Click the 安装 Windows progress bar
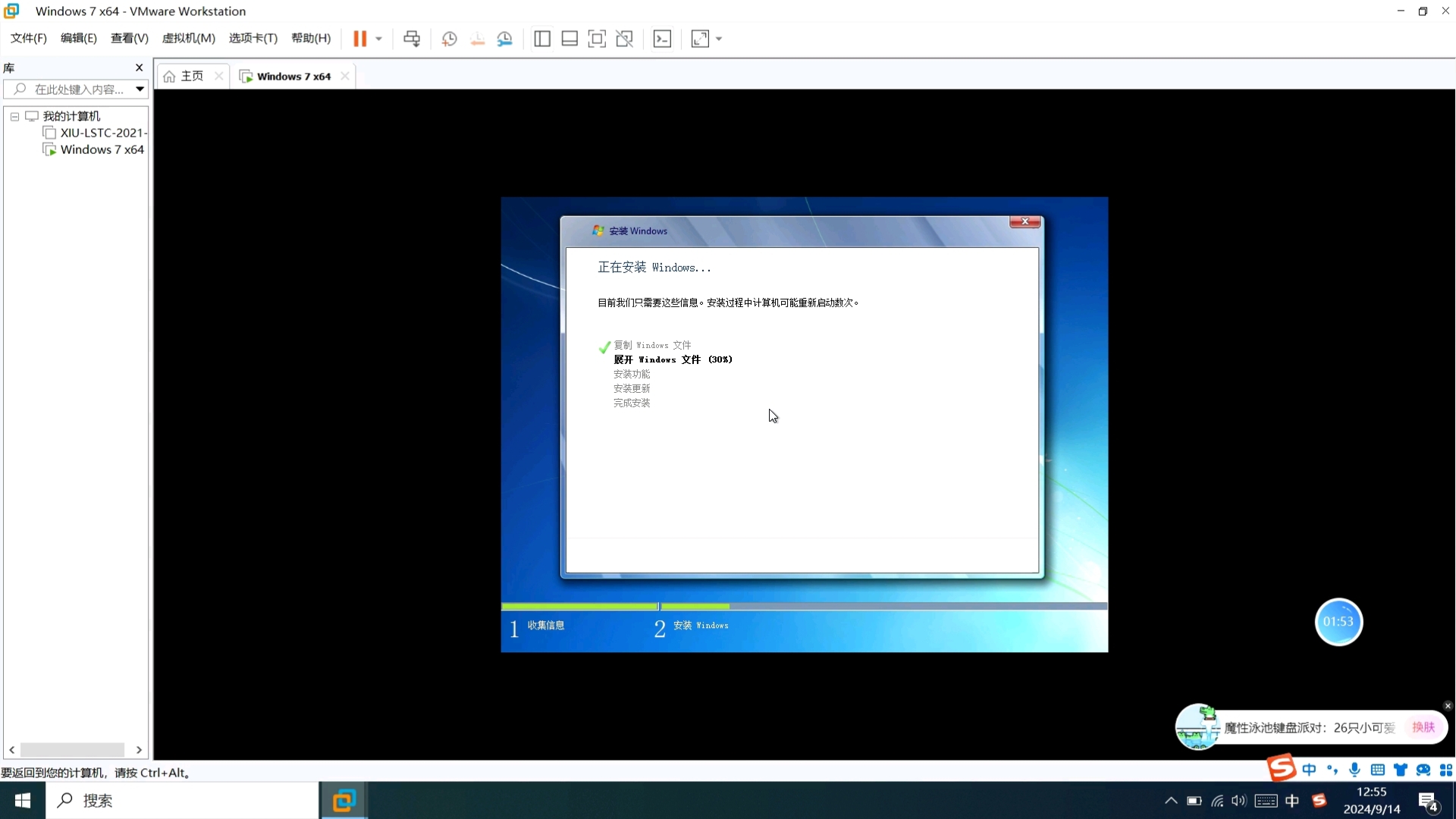The image size is (1456, 819). [x=883, y=606]
